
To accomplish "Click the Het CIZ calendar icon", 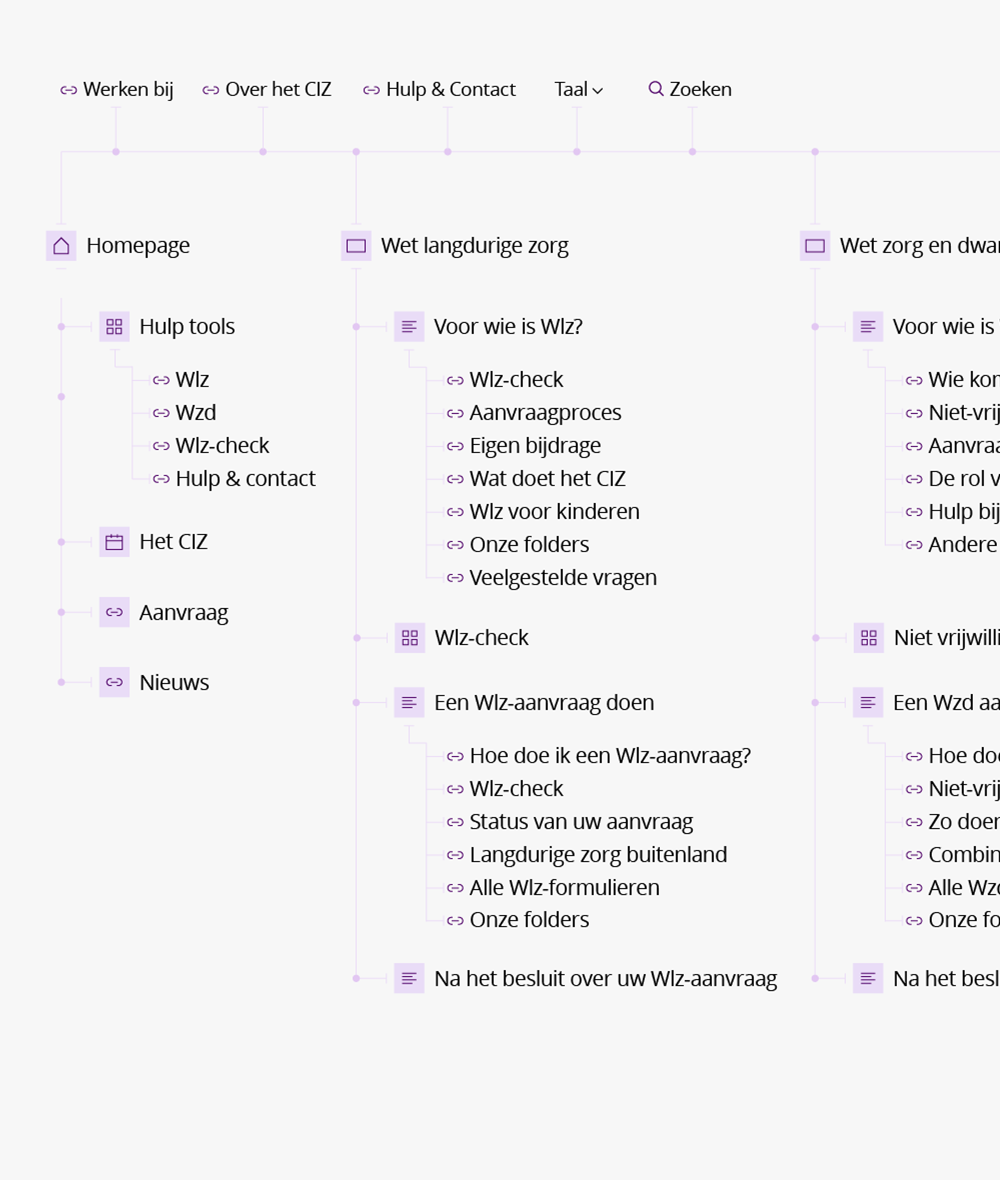I will tap(114, 542).
